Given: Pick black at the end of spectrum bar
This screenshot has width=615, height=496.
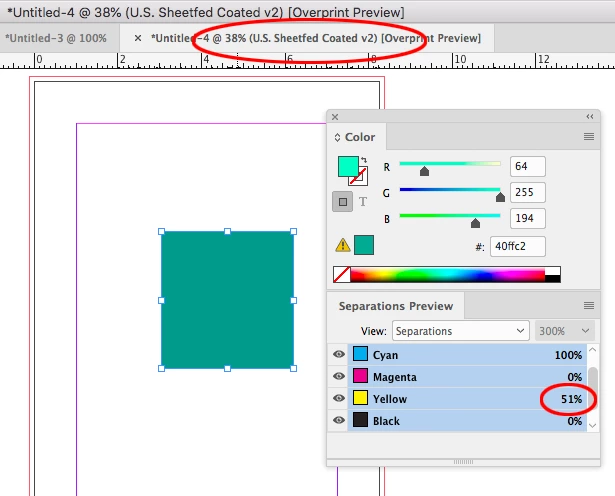Looking at the screenshot, I should (x=553, y=278).
